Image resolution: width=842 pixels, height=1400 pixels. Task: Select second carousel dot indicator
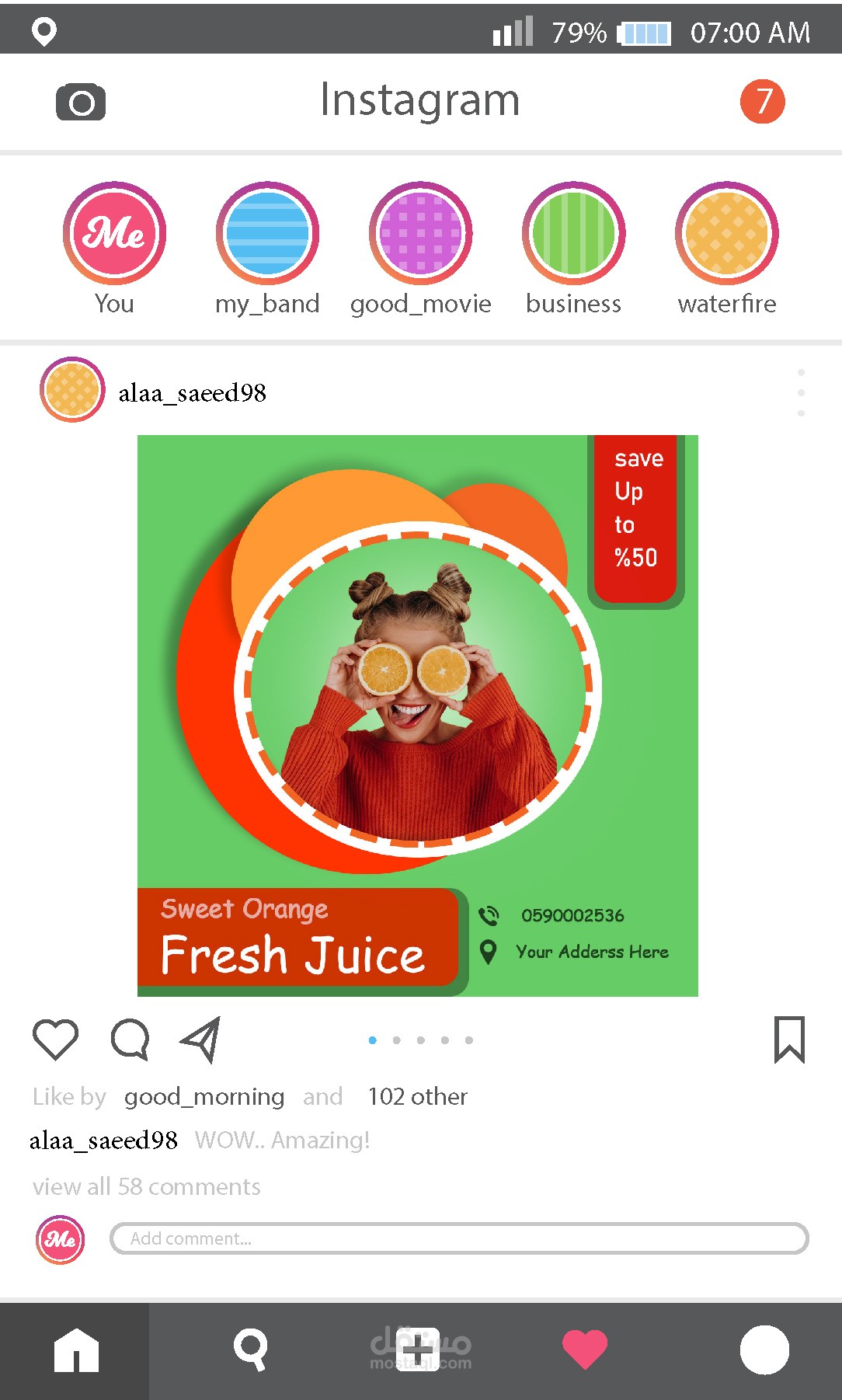[397, 1040]
